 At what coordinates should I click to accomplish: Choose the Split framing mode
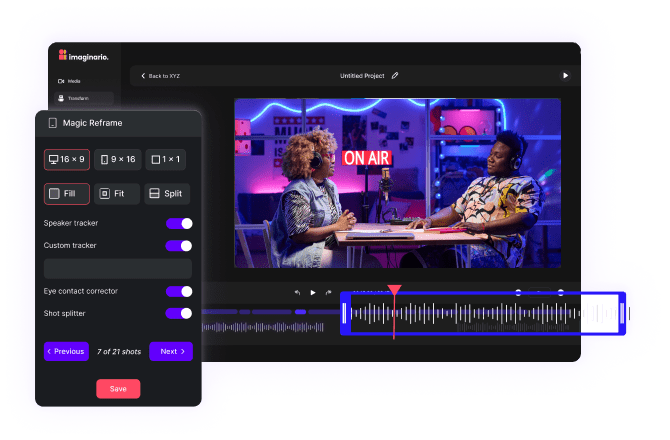click(x=167, y=194)
